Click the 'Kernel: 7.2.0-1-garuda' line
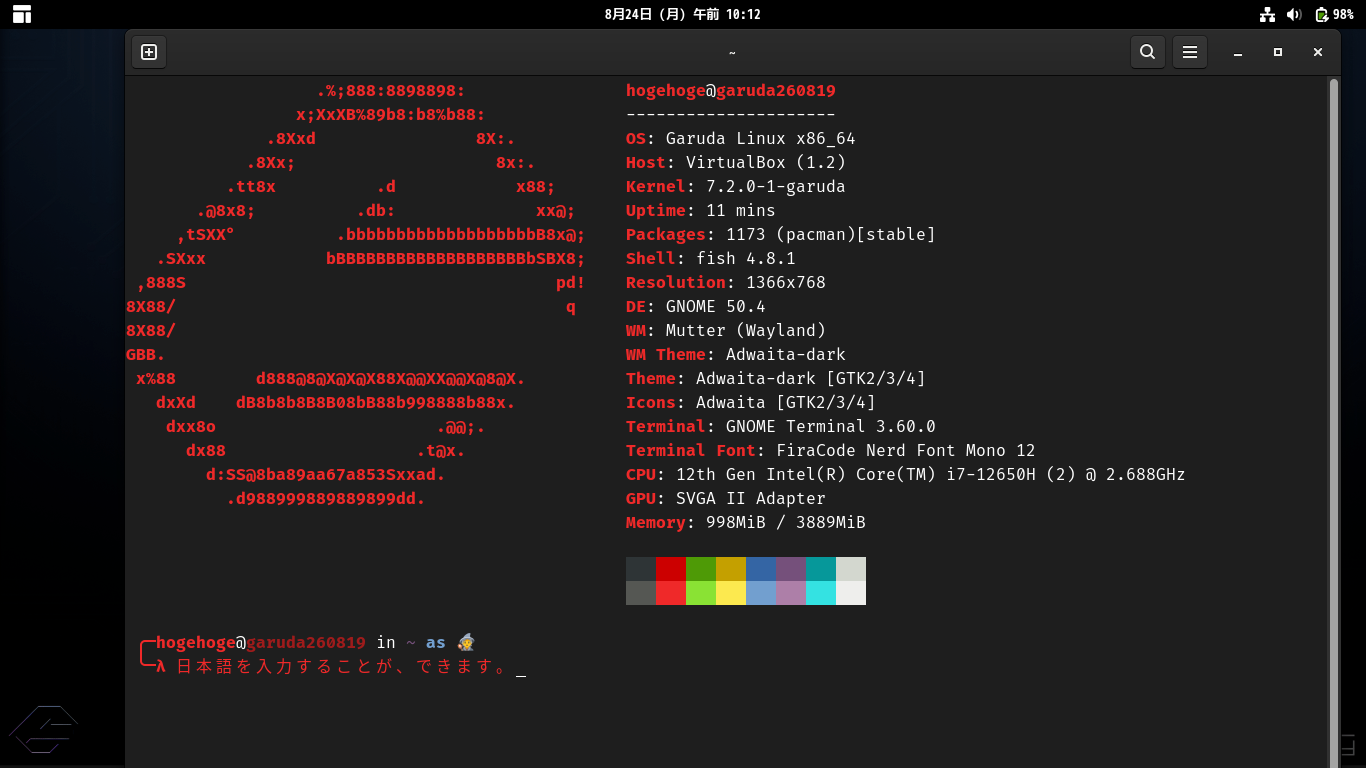 (x=736, y=187)
